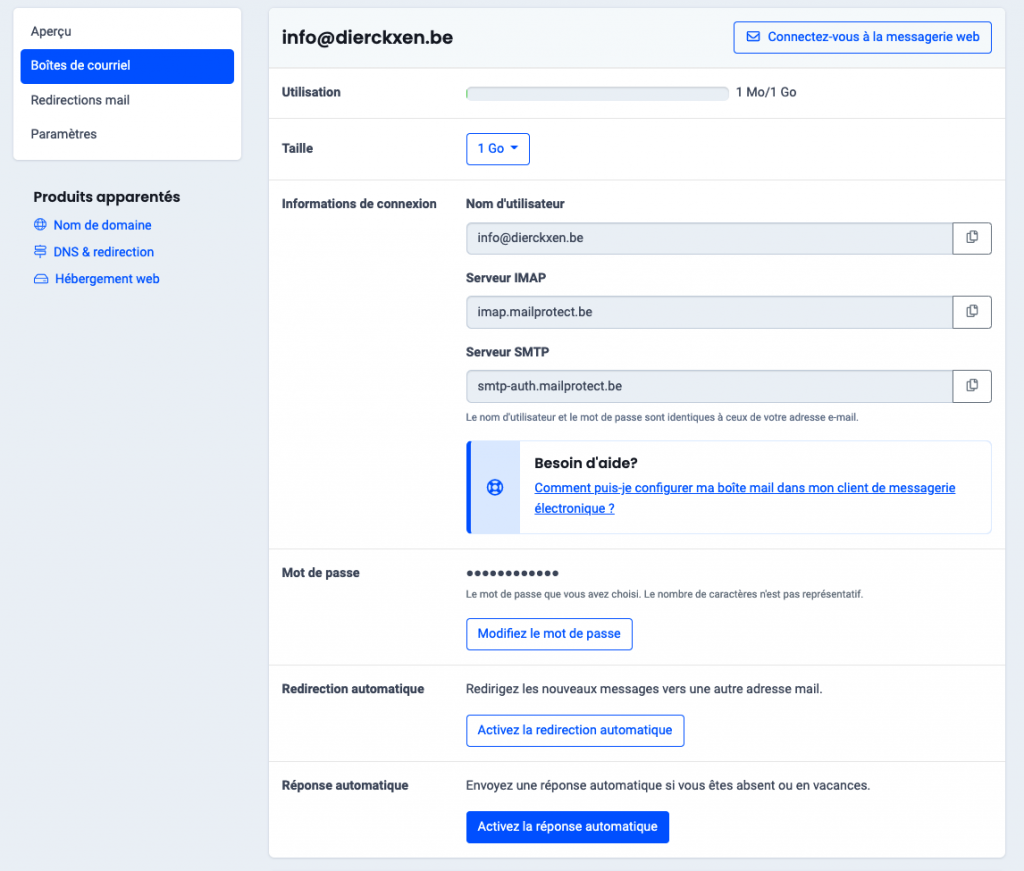
Task: Click the Serveur IMAP text field
Action: [708, 312]
